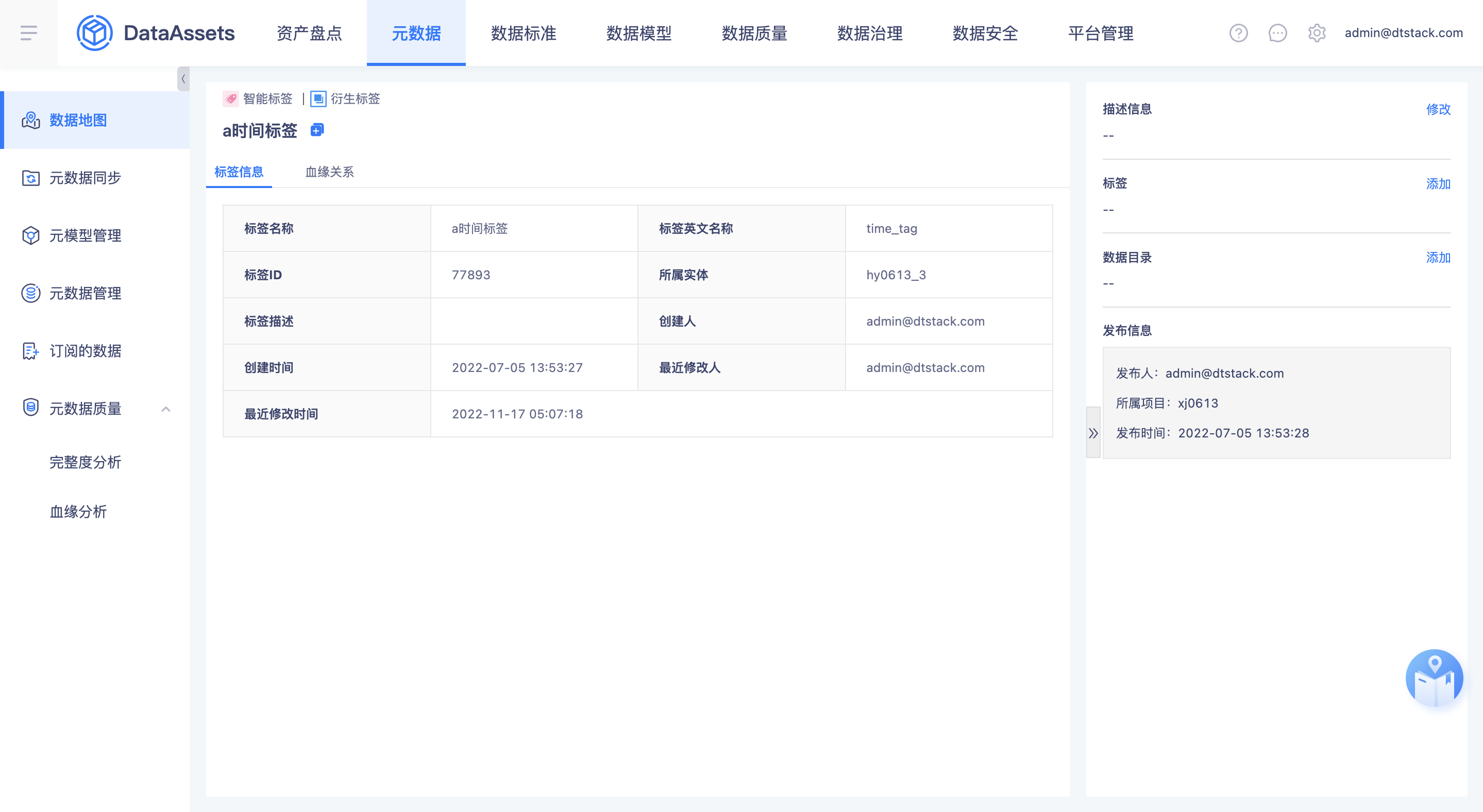
Task: Open 血缘分析 submenu item
Action: (x=78, y=511)
